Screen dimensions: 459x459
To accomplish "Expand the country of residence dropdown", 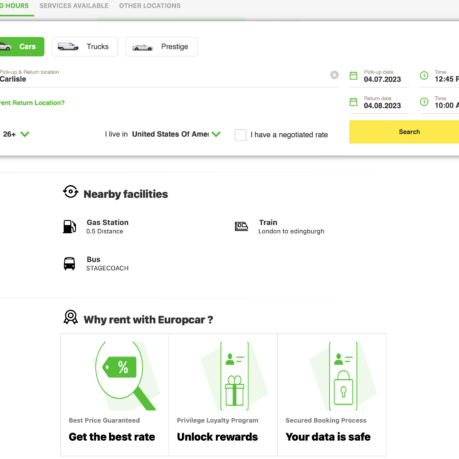I will click(176, 134).
